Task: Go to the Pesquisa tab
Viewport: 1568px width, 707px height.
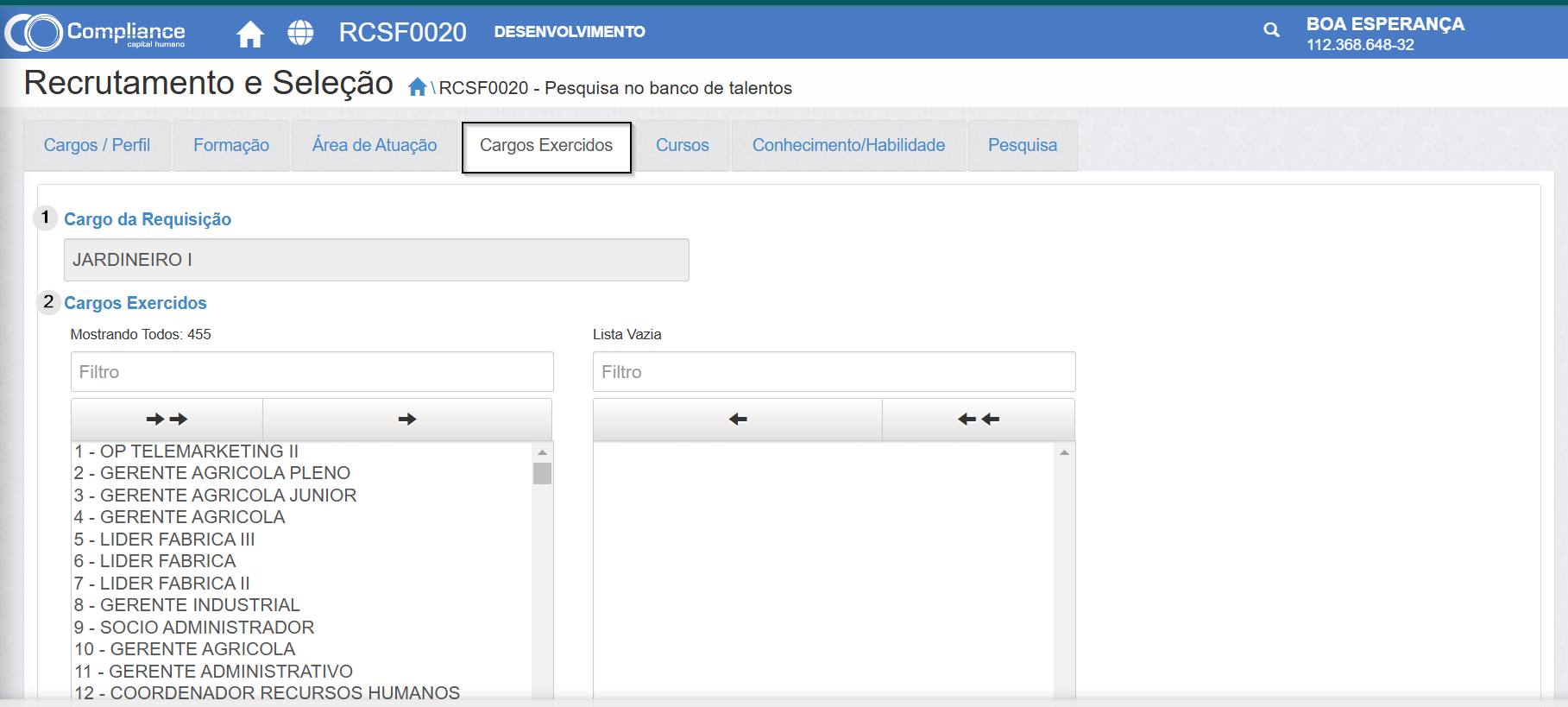Action: (x=1023, y=145)
